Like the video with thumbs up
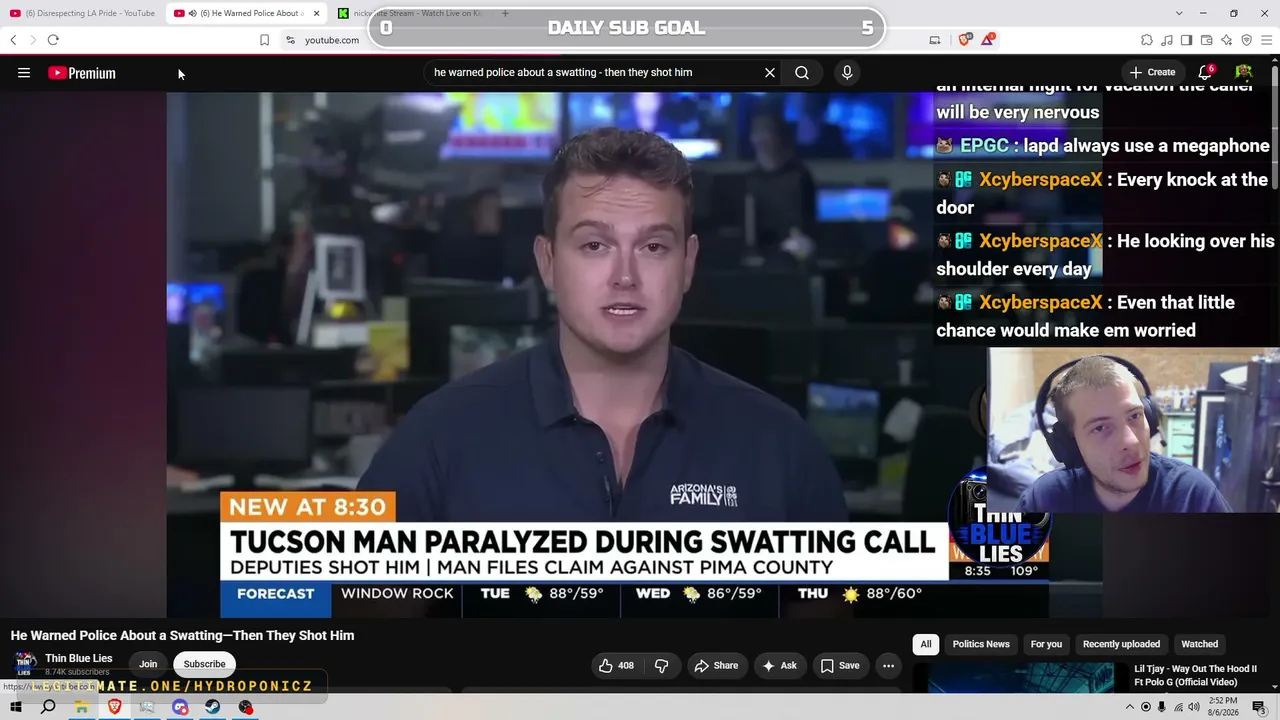 click(616, 666)
